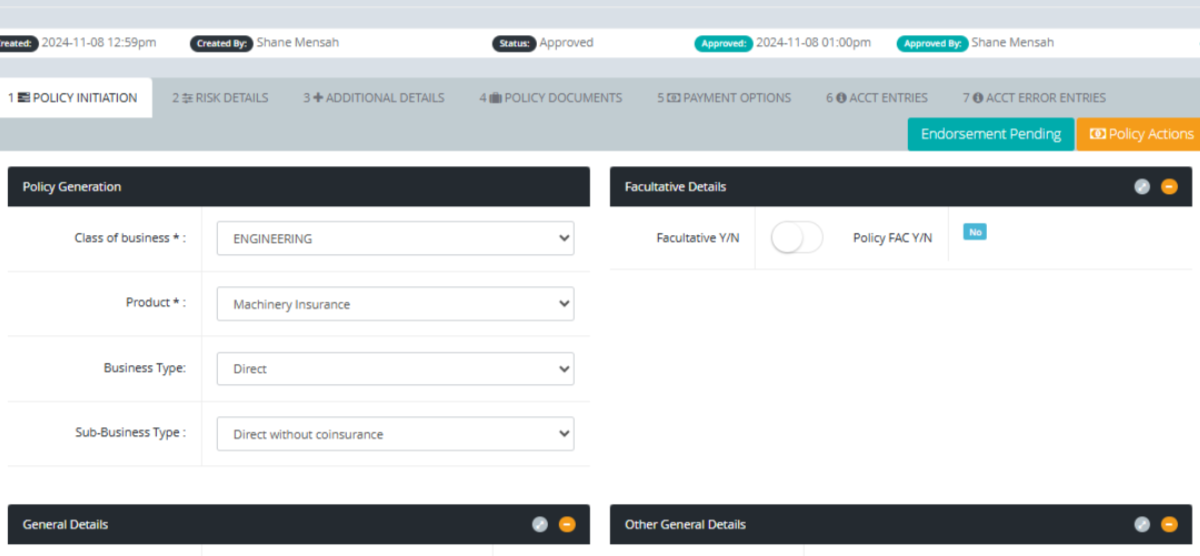Click the edit icon in General Details header
1200x556 pixels.
(x=540, y=524)
